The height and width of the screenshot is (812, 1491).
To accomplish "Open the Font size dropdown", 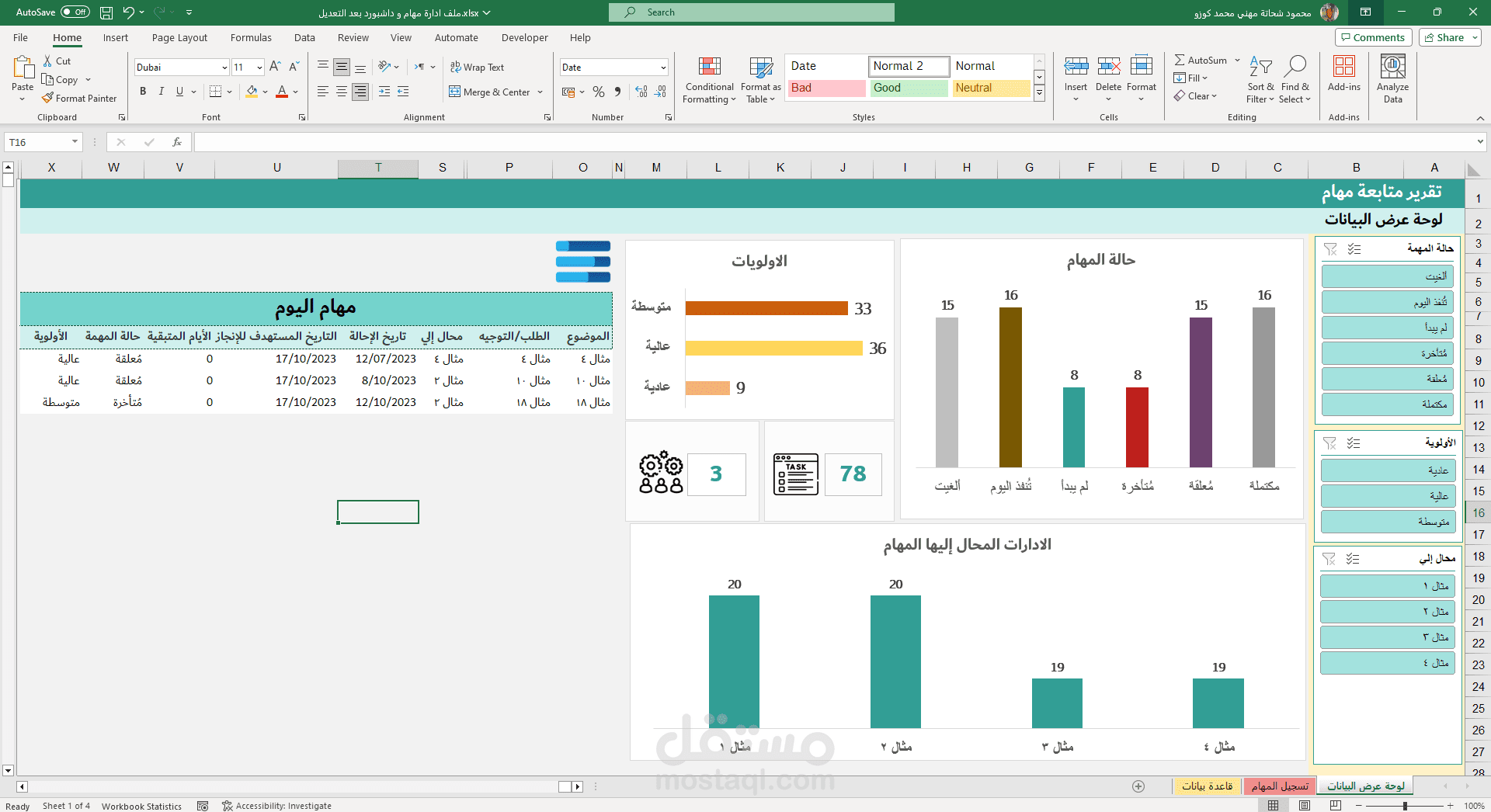I will [259, 68].
